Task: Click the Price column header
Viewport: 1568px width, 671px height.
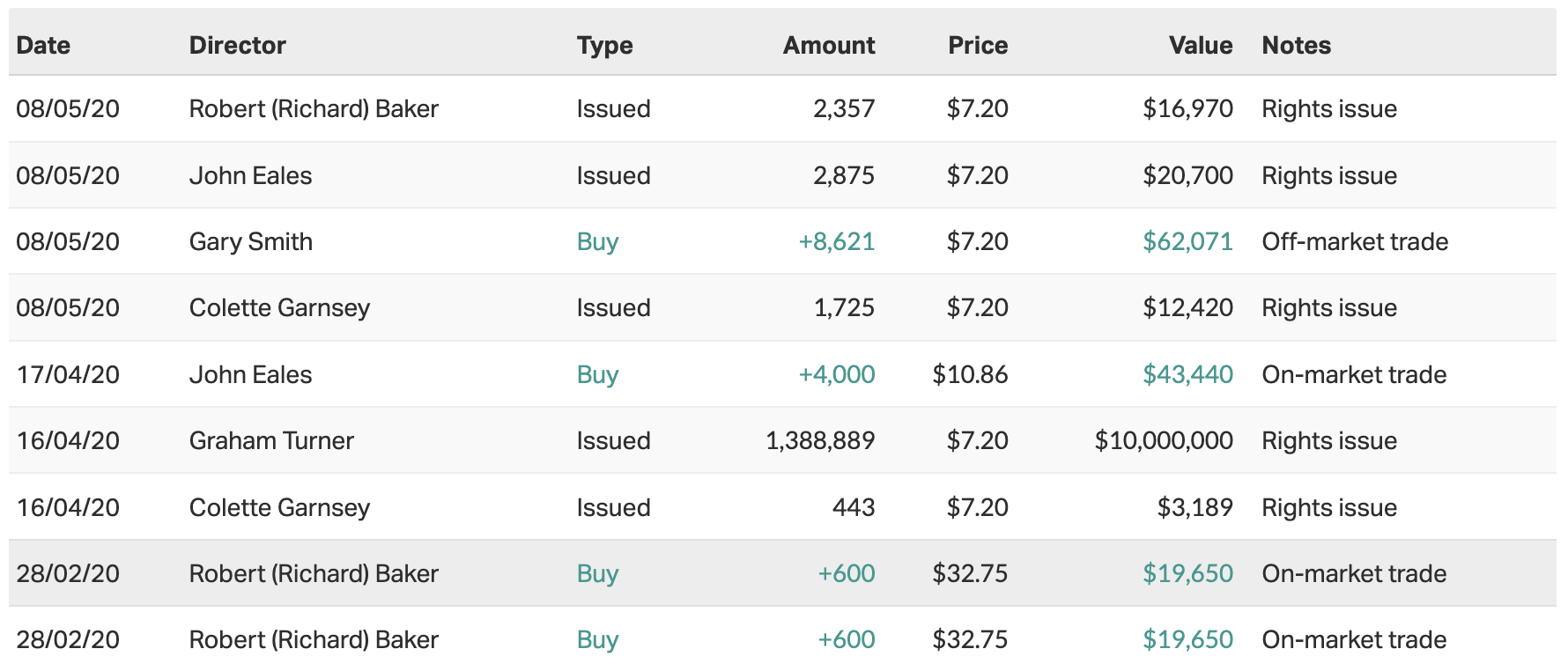Action: [x=977, y=45]
